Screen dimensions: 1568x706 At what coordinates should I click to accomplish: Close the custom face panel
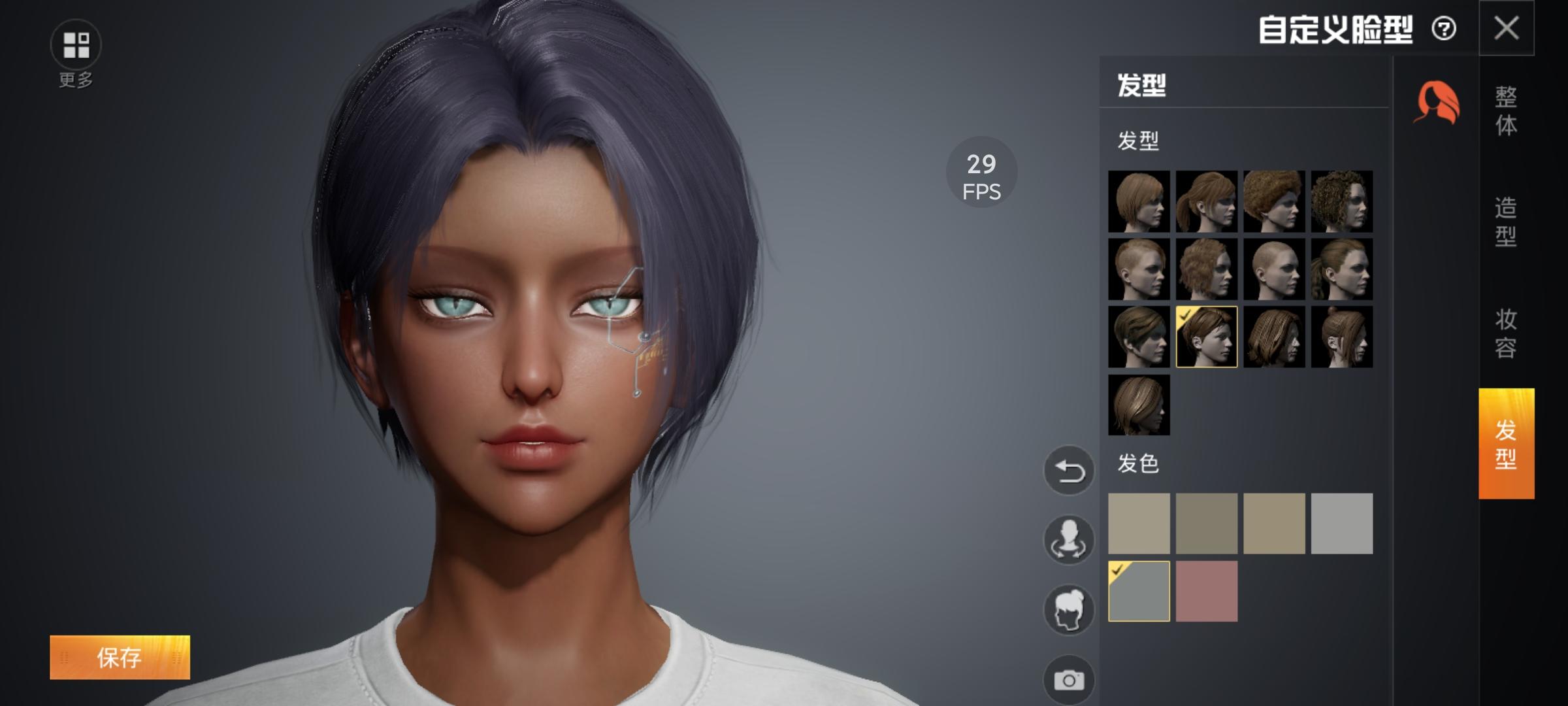(1507, 28)
